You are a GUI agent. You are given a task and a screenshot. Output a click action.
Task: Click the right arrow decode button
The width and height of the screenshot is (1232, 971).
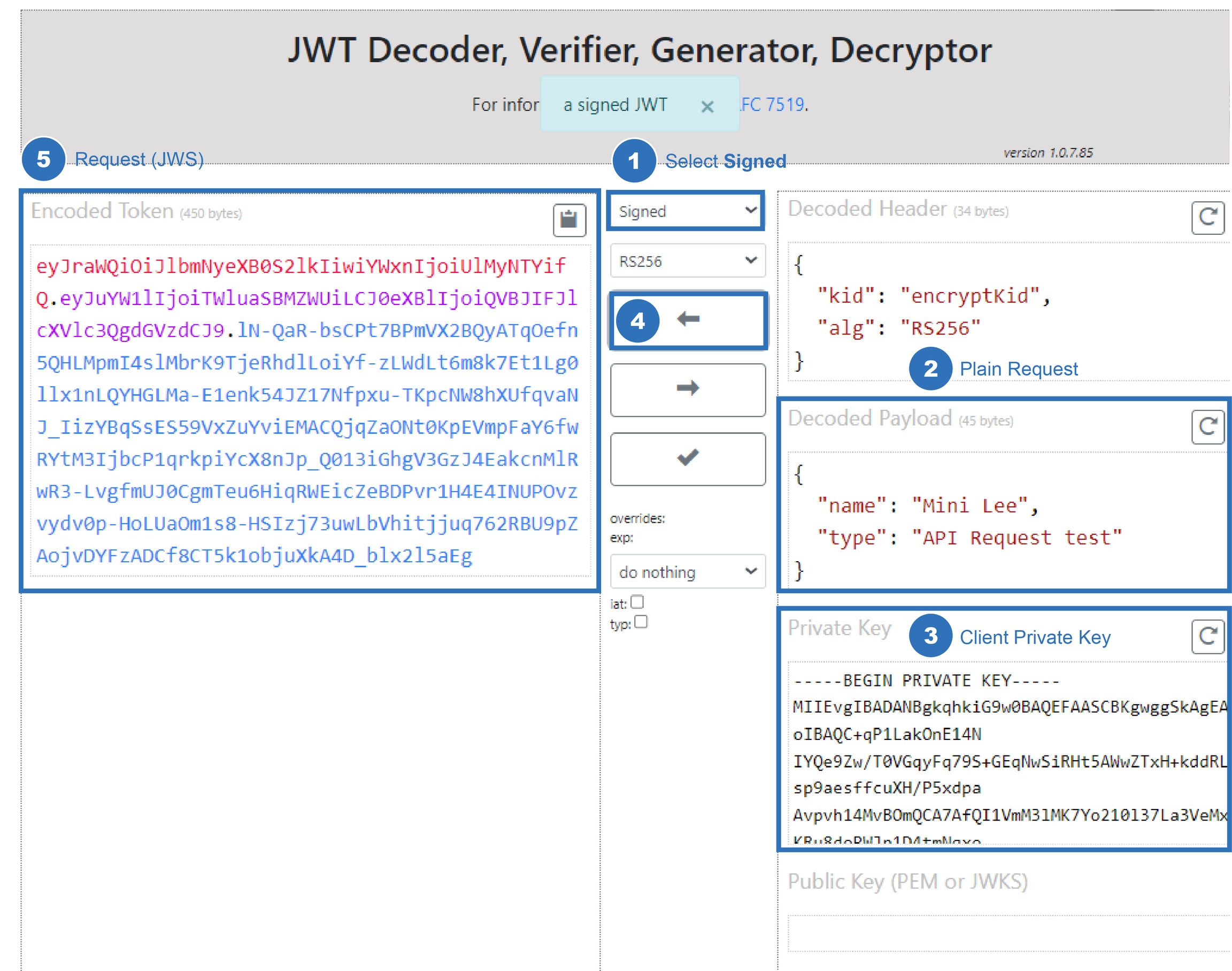[x=688, y=389]
